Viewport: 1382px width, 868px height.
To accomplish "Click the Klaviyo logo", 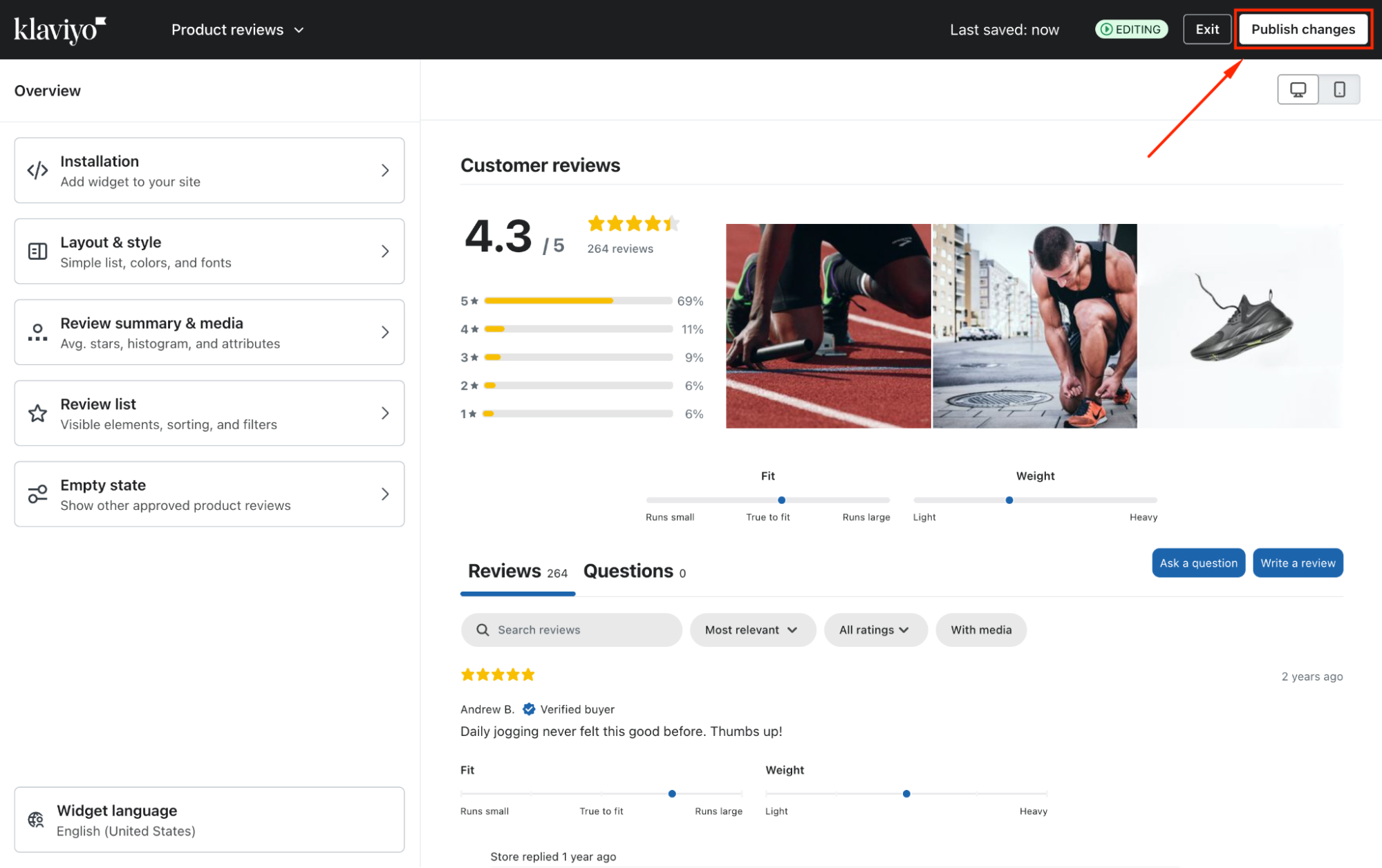I will tap(60, 30).
